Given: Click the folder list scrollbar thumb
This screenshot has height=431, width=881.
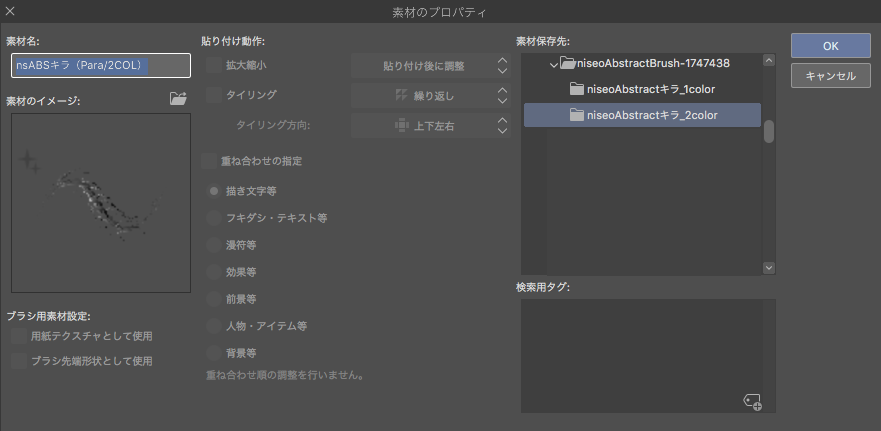Looking at the screenshot, I should pyautogui.click(x=769, y=131).
